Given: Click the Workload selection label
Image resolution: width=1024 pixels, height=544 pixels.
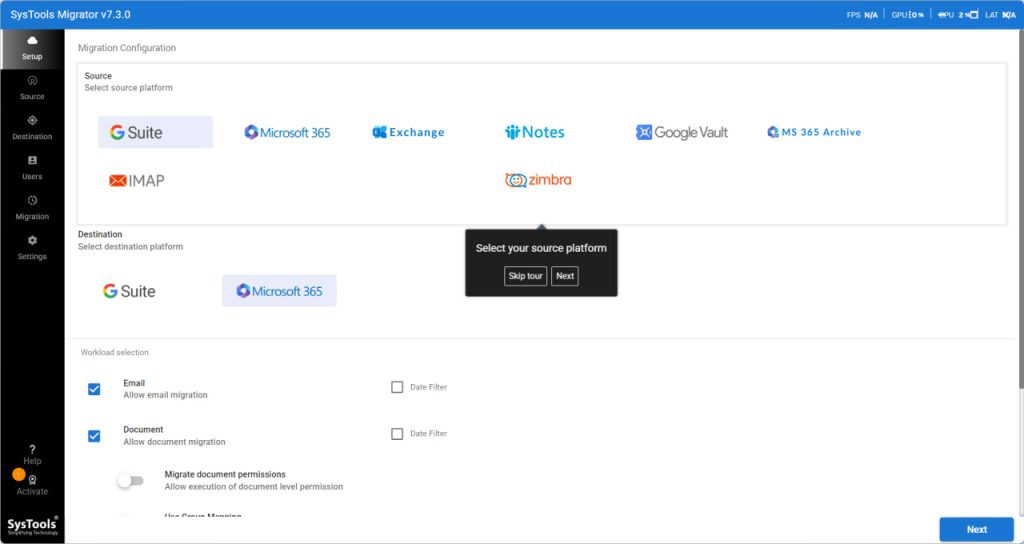Looking at the screenshot, I should [114, 352].
